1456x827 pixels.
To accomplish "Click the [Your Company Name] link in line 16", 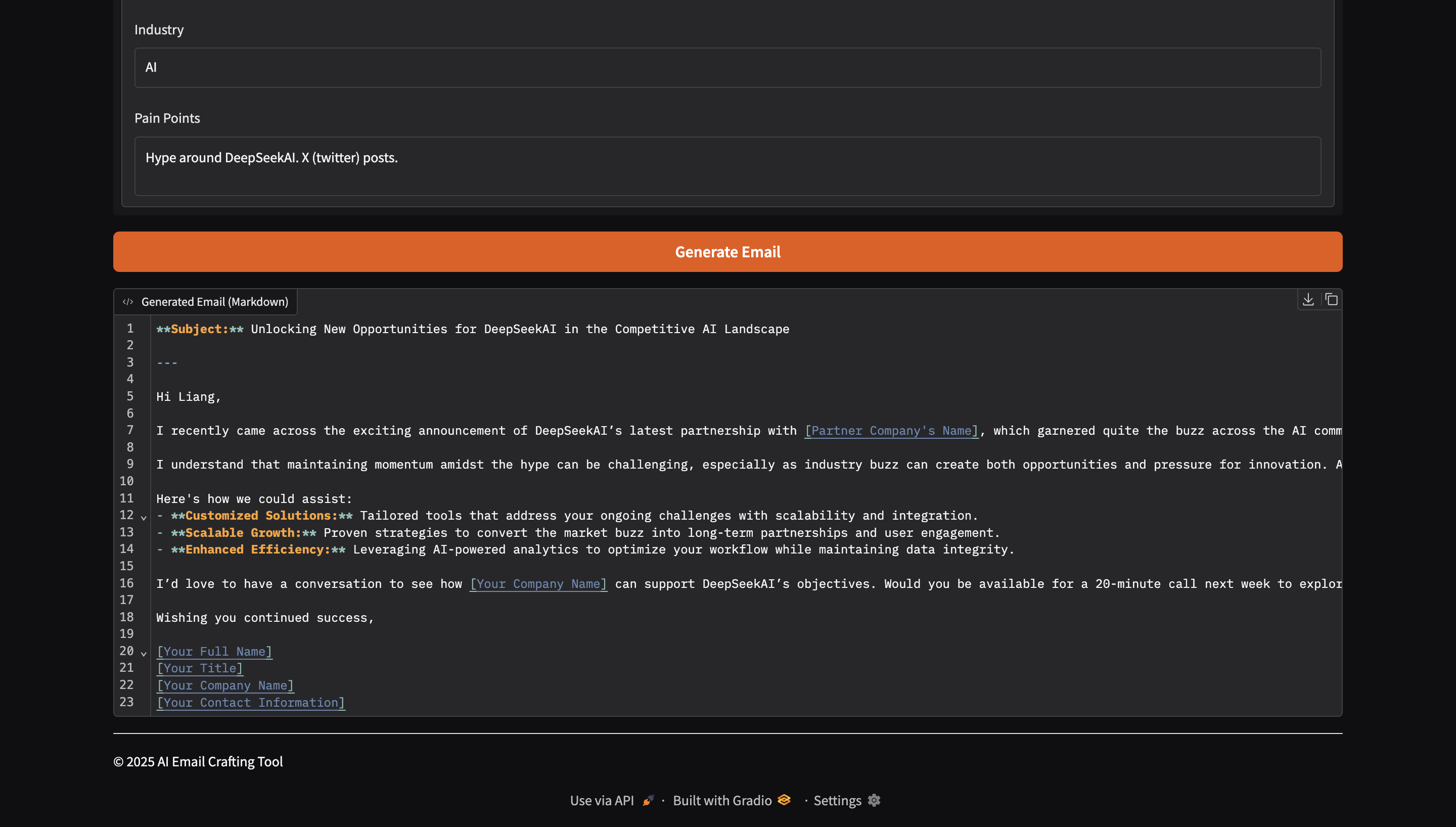I will click(538, 583).
